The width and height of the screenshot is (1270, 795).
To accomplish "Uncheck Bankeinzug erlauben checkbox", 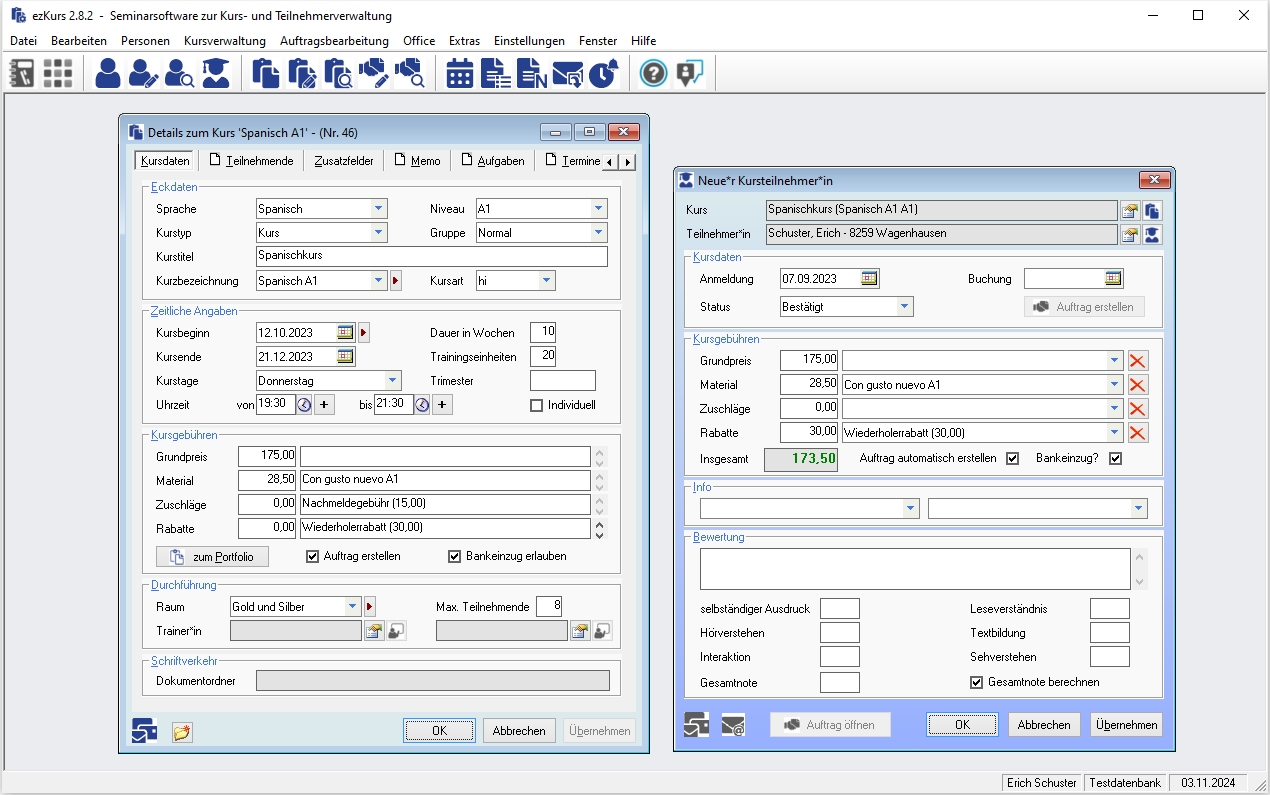I will (455, 556).
